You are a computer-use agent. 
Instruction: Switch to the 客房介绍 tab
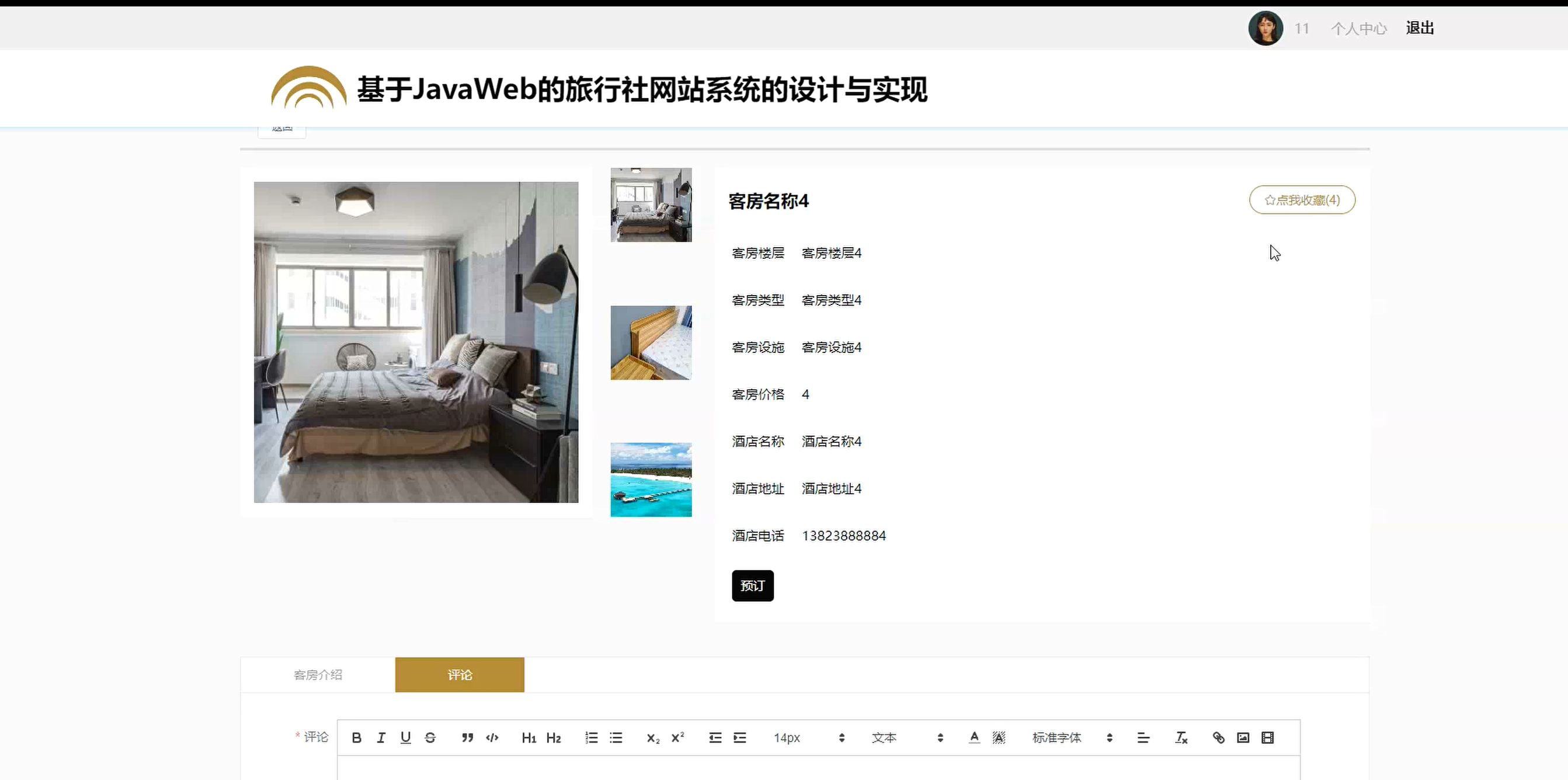point(318,675)
